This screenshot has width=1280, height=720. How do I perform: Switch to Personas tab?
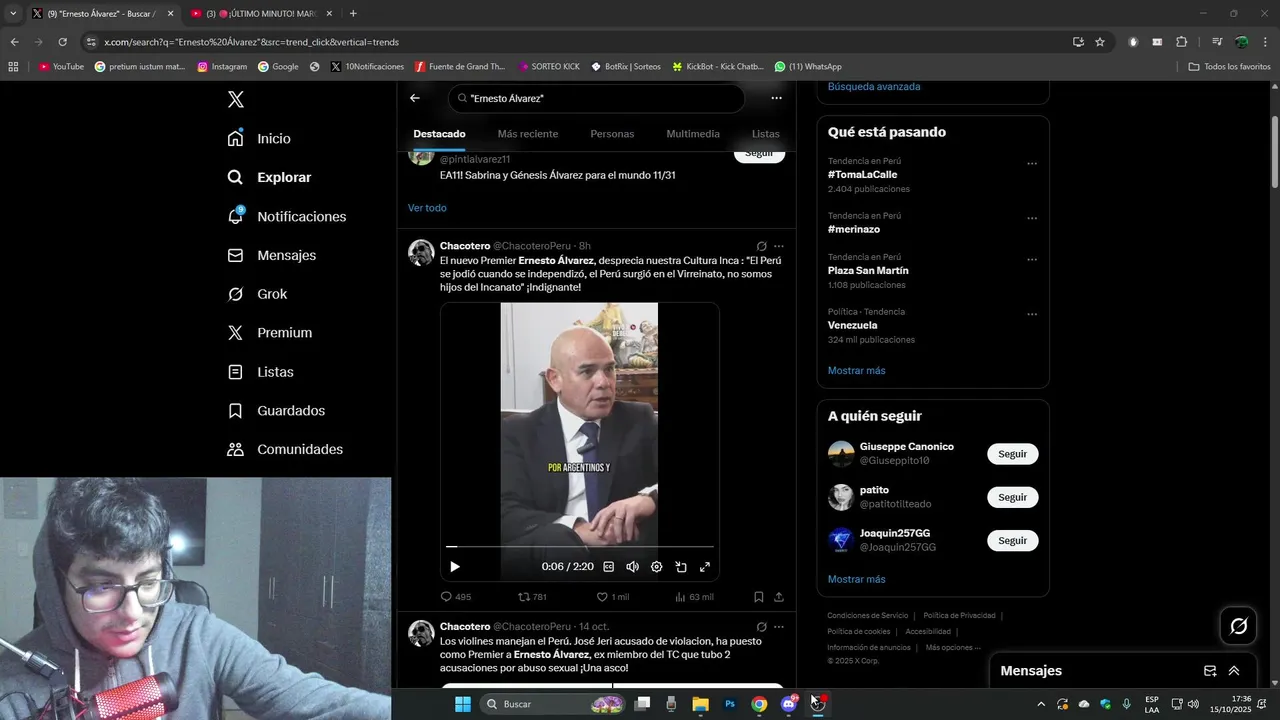[x=612, y=134]
